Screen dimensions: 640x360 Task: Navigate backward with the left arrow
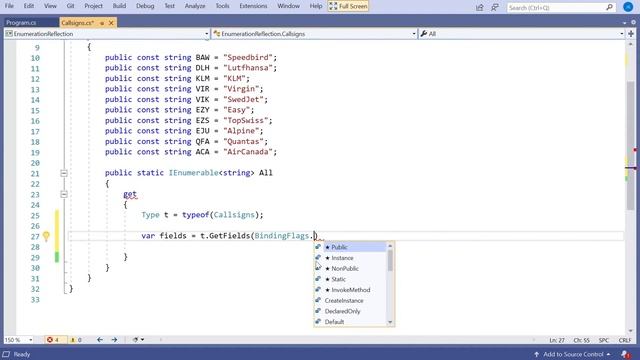100,340
